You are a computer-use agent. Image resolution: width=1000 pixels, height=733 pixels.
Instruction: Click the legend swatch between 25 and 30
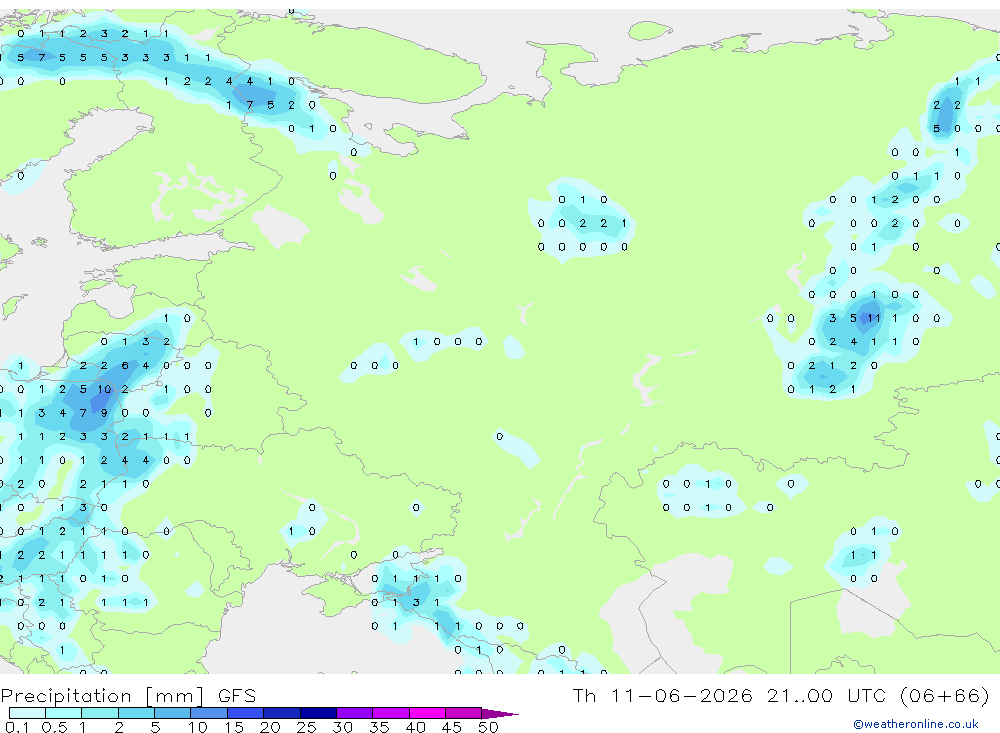[318, 713]
